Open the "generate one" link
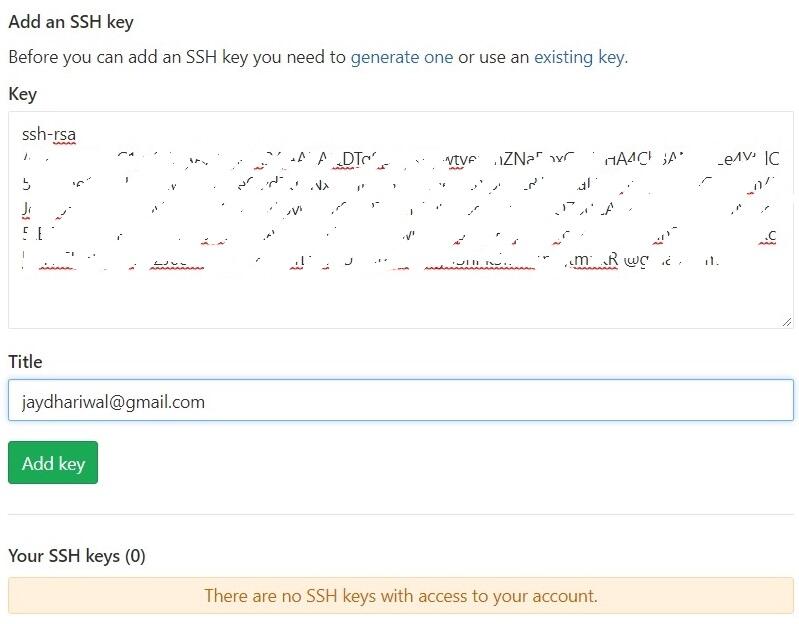This screenshot has height=624, width=799. [x=401, y=57]
